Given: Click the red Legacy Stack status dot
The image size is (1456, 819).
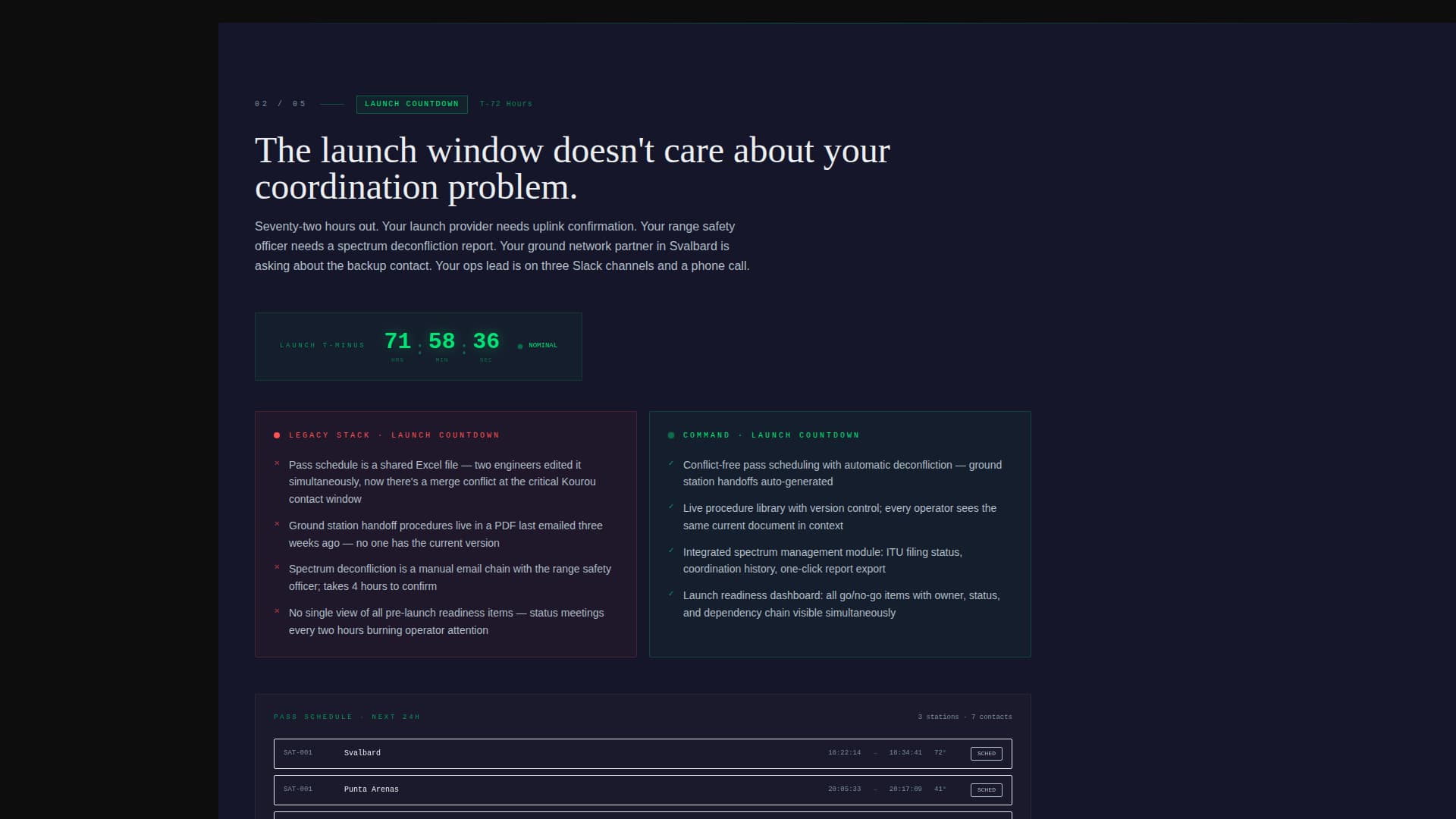Looking at the screenshot, I should [x=277, y=435].
